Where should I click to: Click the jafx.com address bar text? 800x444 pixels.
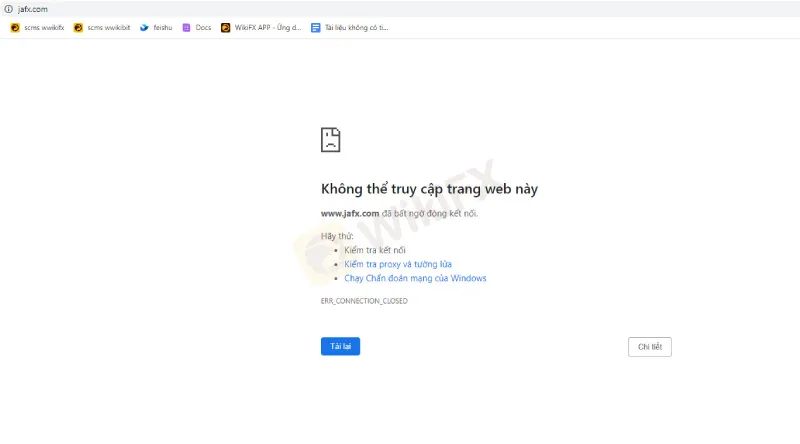33,9
